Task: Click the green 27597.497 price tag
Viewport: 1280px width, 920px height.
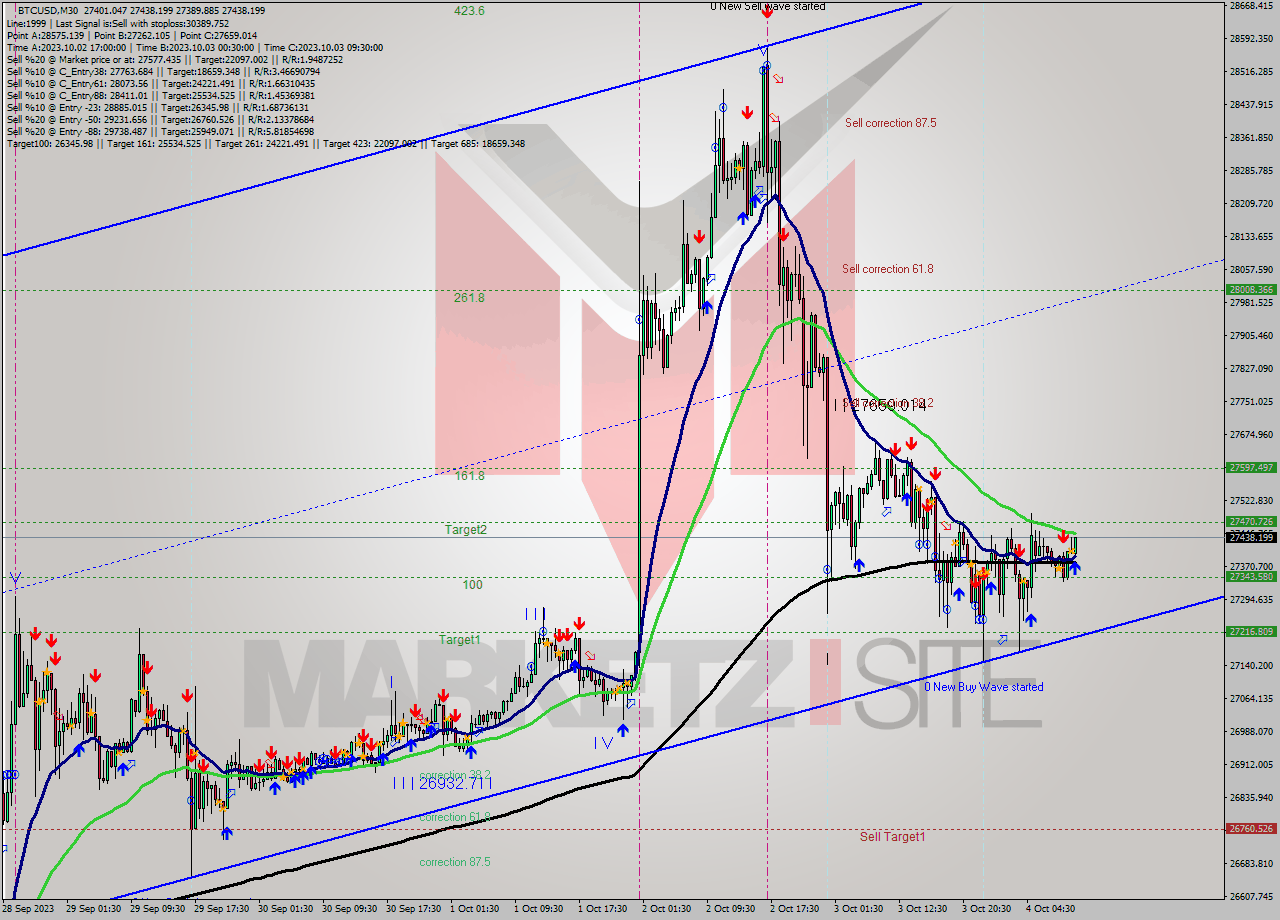Action: pos(1251,467)
